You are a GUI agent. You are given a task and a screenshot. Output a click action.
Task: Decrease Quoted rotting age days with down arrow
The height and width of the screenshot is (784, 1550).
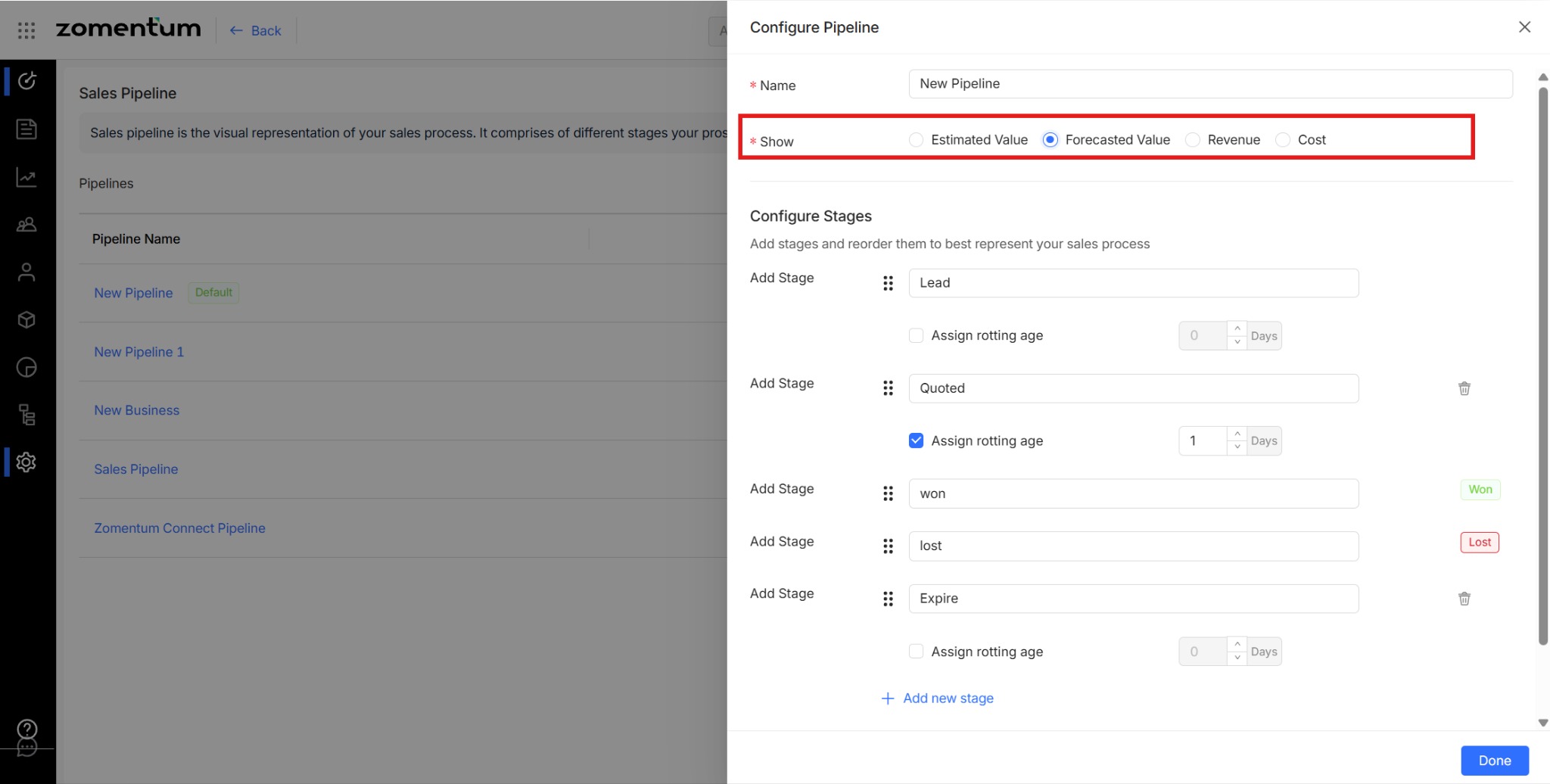click(x=1237, y=447)
